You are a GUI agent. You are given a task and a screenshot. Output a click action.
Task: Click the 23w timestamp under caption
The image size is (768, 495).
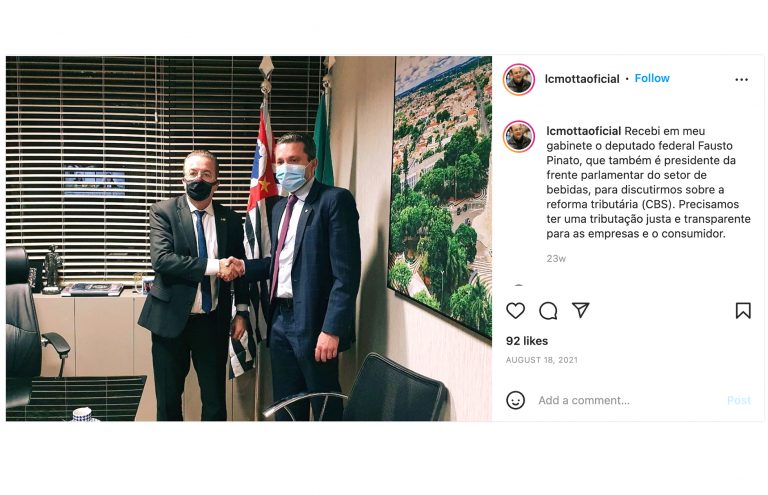[556, 259]
